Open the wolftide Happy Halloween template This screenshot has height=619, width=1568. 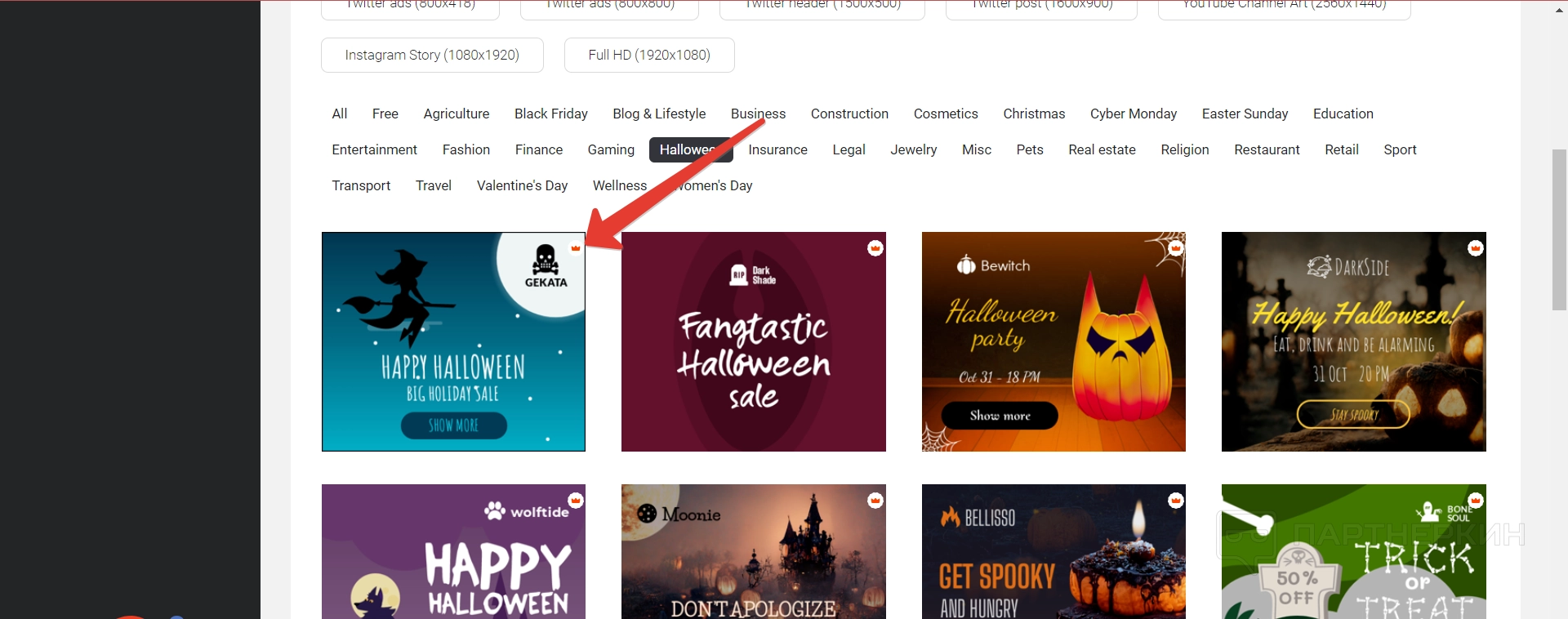pos(453,551)
